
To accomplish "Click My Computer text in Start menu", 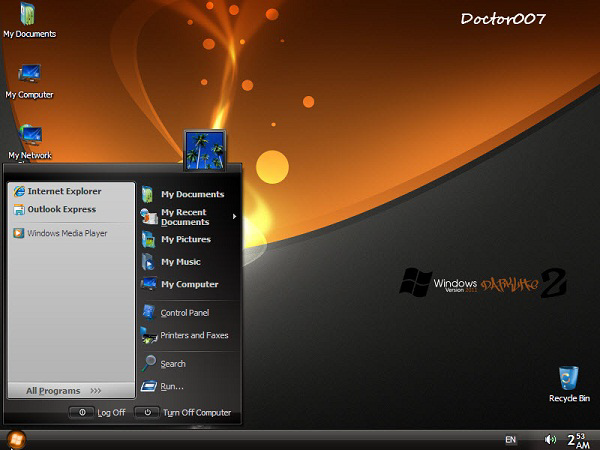I will (x=189, y=284).
